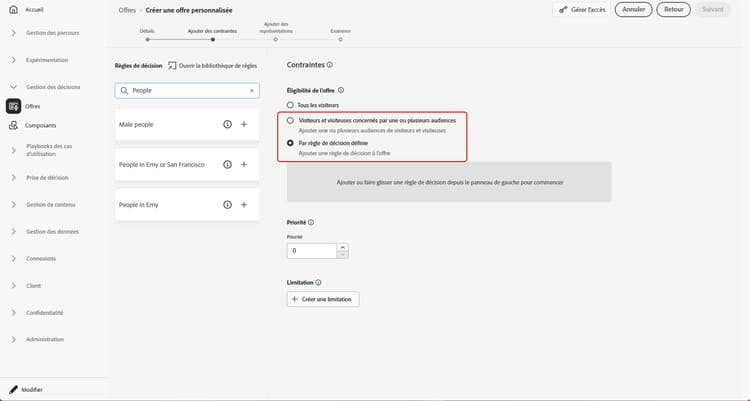
Task: Collapse Gestion des décisions section
Action: coord(13,87)
